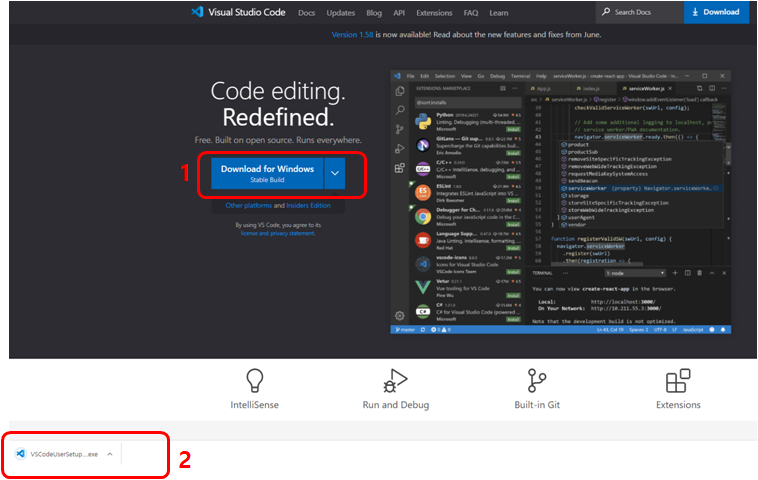Select 'serviceWorker' suggestion in the autocomplete list

[x=641, y=188]
